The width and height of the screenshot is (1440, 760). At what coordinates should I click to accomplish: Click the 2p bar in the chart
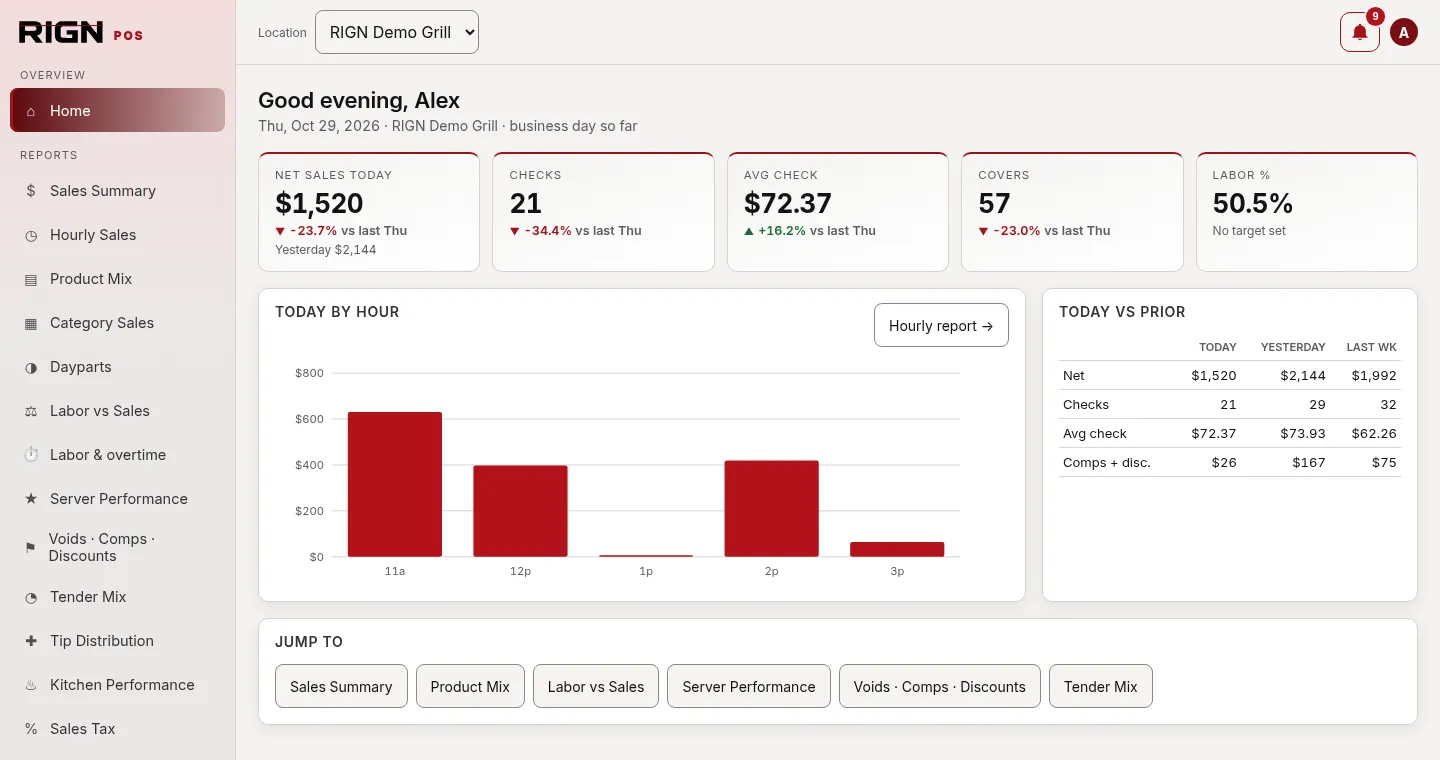click(772, 508)
